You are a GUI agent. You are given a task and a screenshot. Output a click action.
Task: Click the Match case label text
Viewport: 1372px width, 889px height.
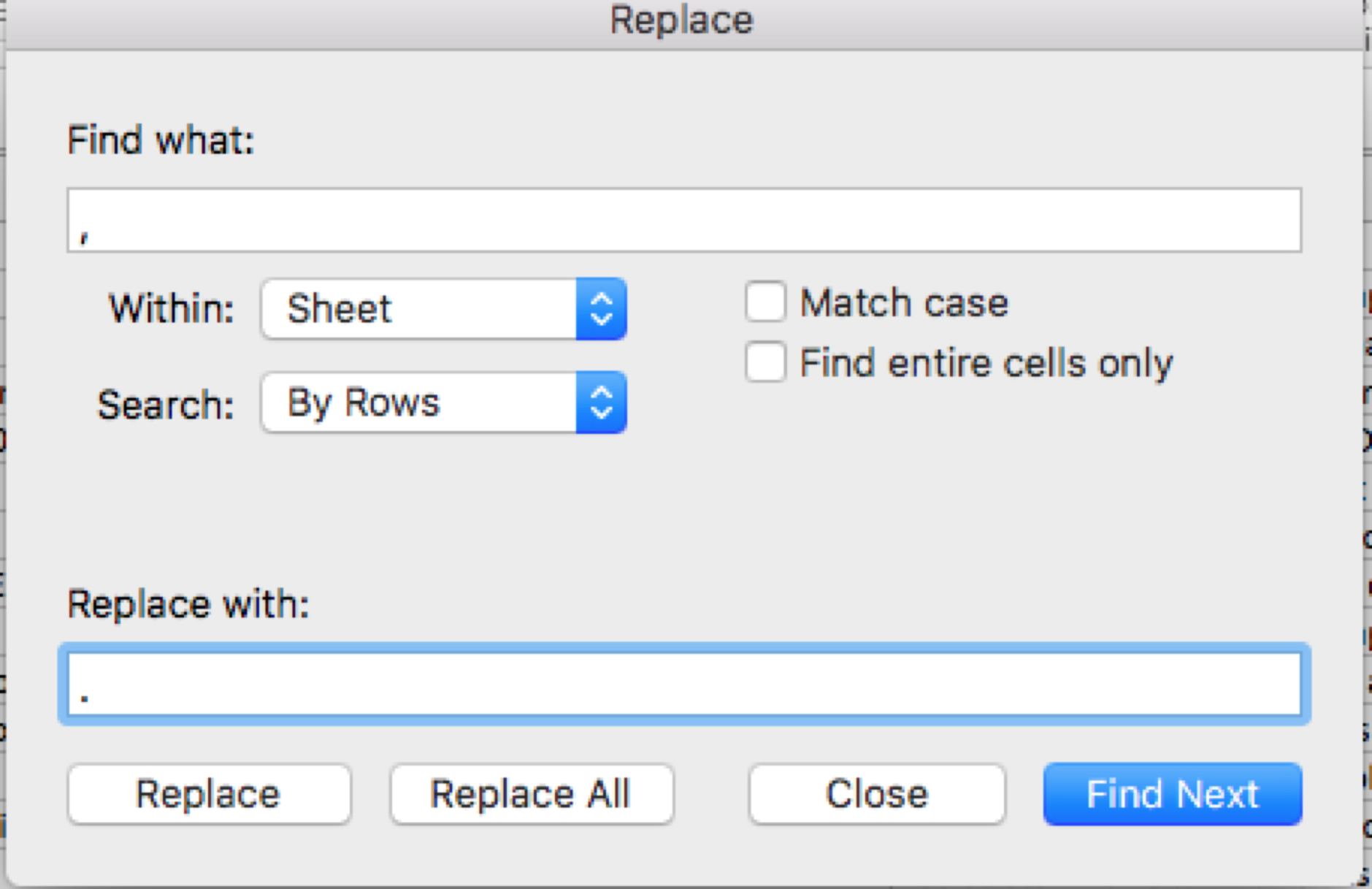tap(904, 302)
